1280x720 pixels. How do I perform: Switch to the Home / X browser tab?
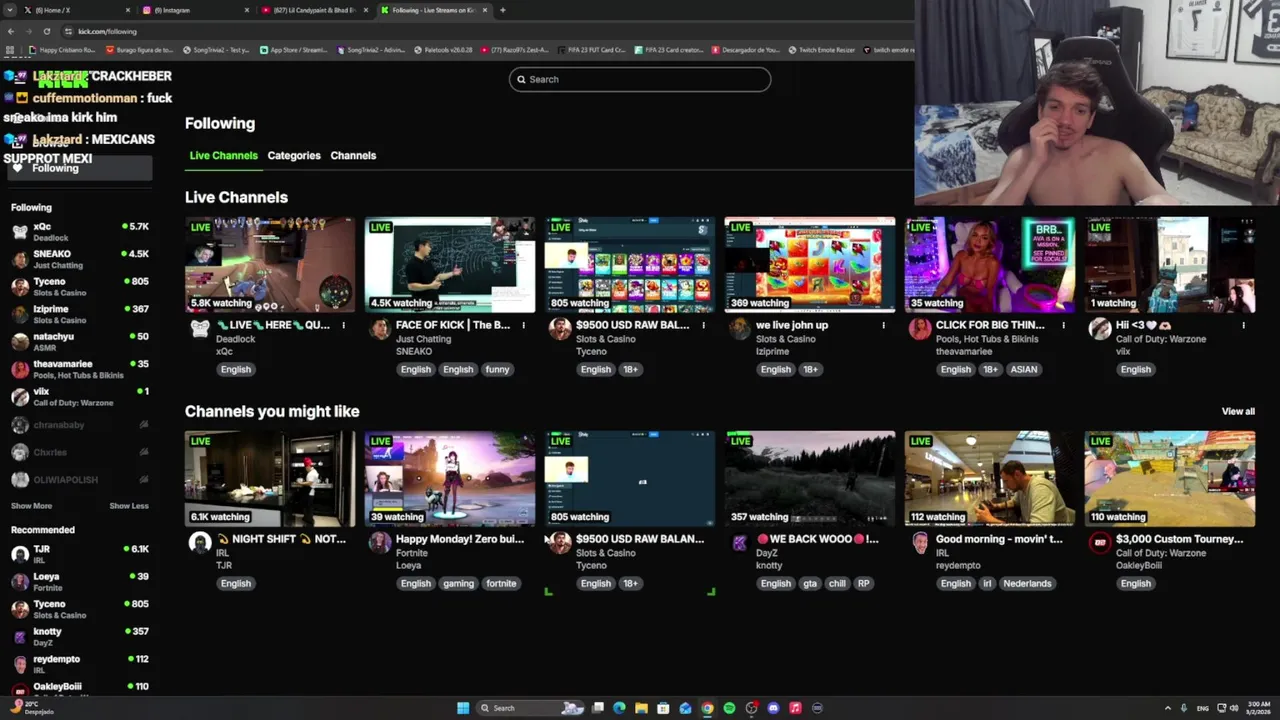pyautogui.click(x=76, y=10)
